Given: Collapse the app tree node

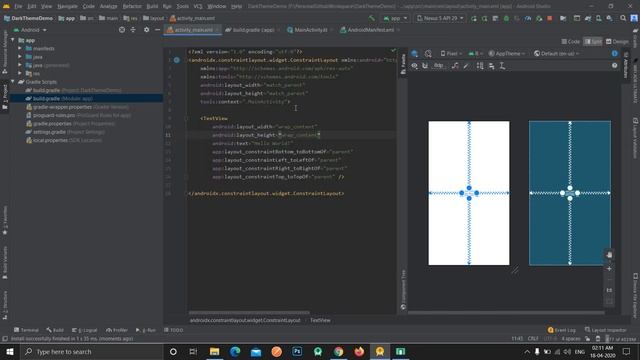Looking at the screenshot, I should [13, 40].
